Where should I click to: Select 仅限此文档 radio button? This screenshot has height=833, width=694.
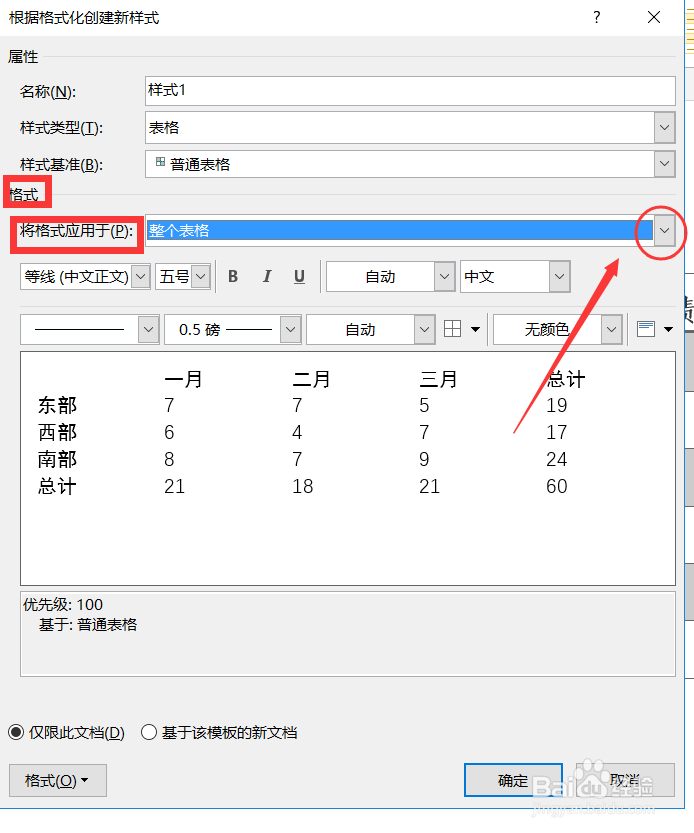[x=16, y=733]
